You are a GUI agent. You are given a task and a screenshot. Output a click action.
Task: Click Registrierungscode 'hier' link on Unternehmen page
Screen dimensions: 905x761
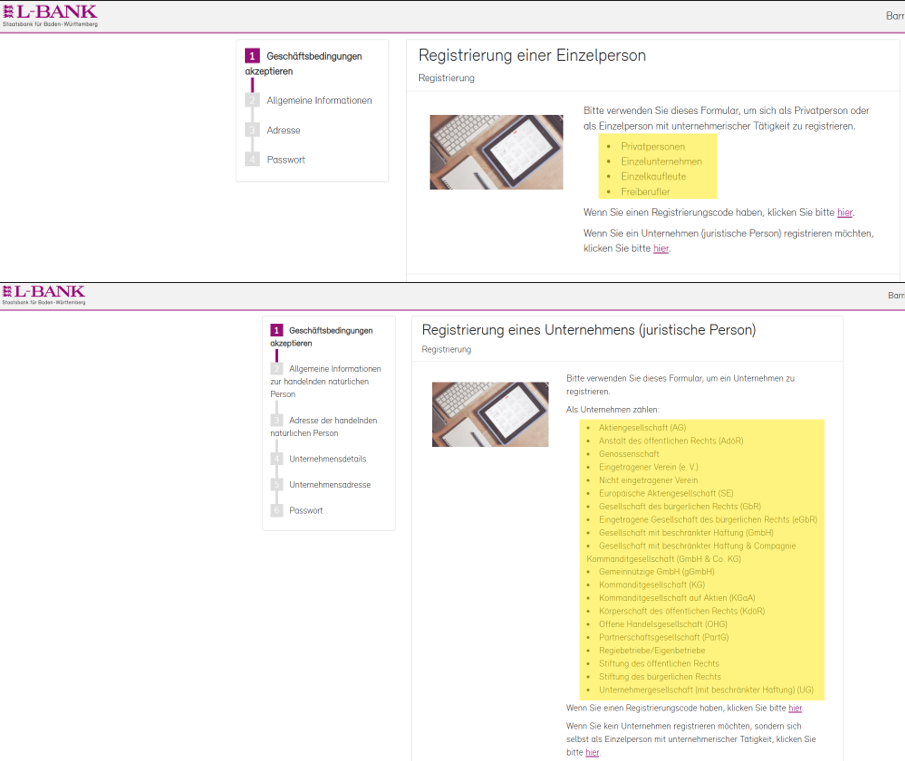(795, 708)
